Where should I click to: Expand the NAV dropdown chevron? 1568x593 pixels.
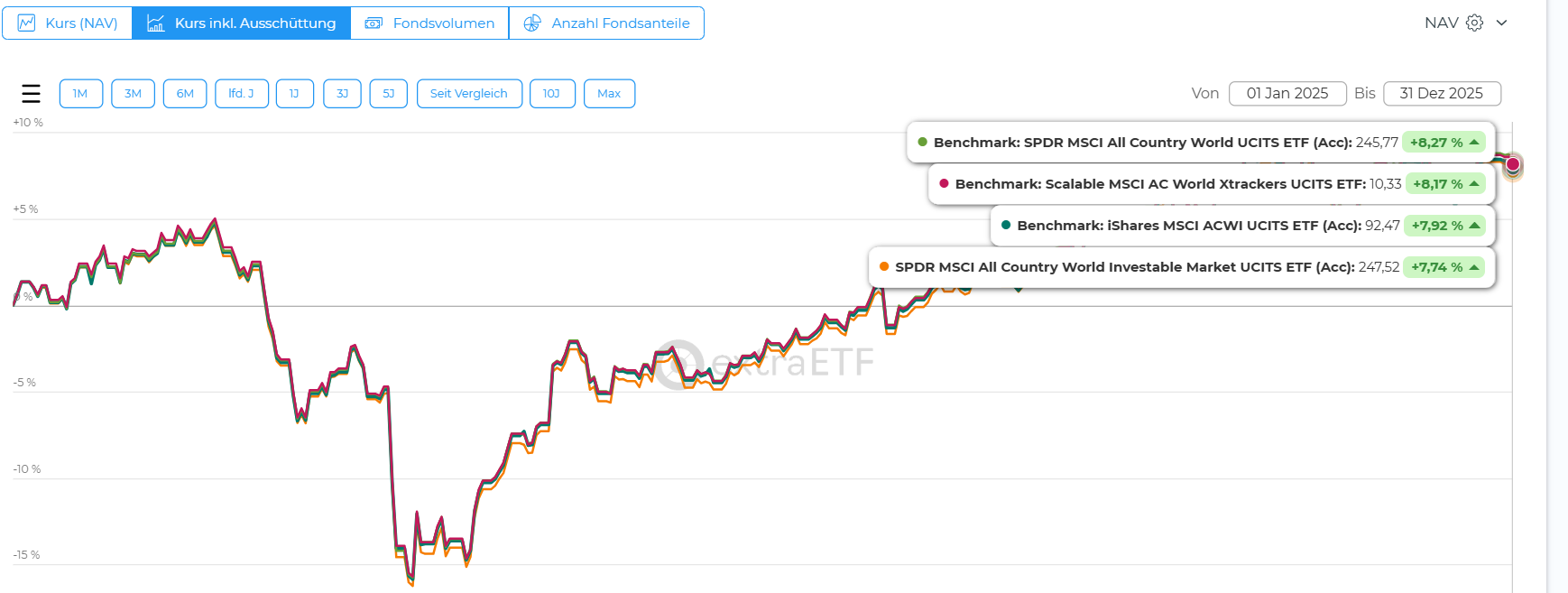point(1501,23)
